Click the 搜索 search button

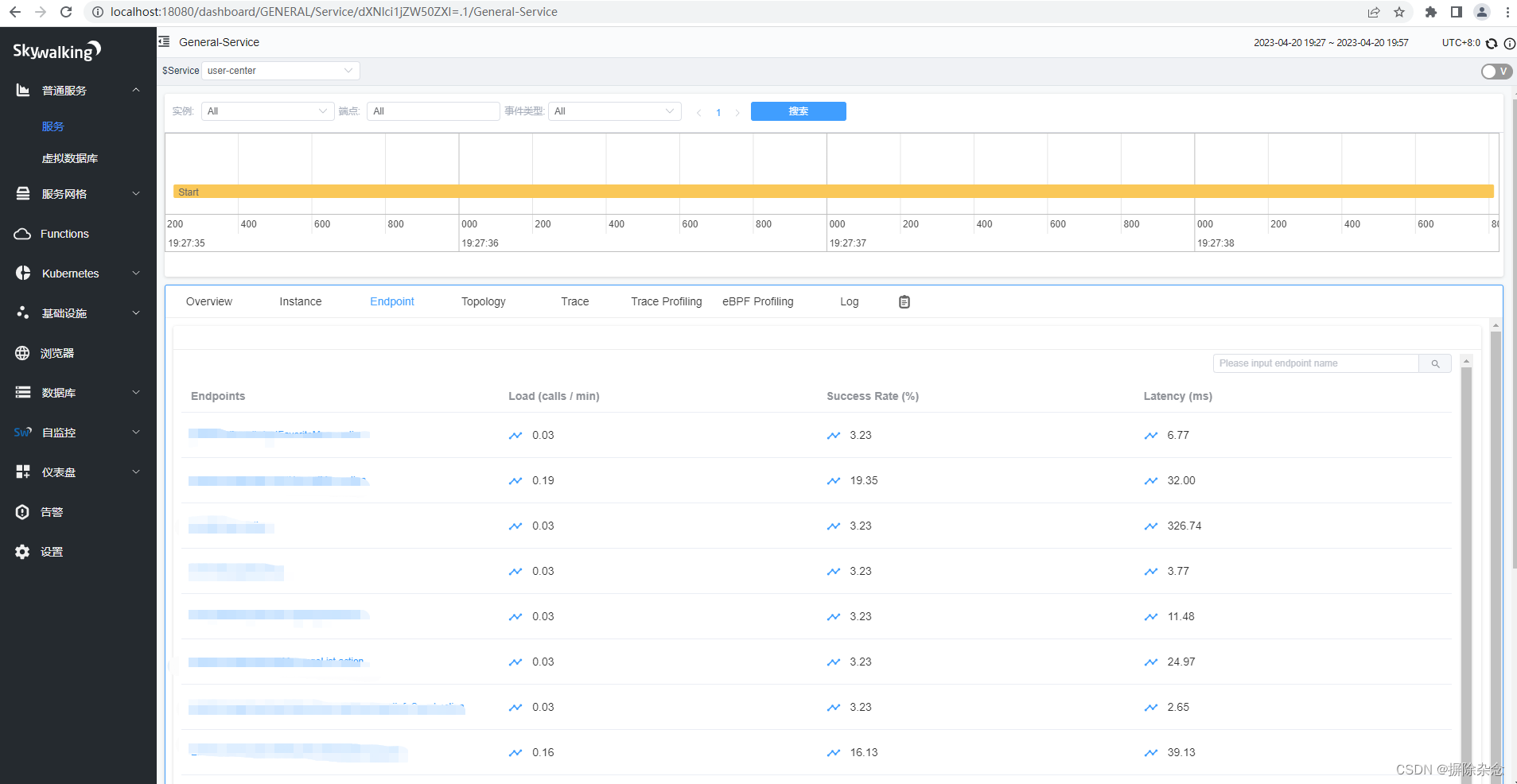click(x=799, y=111)
